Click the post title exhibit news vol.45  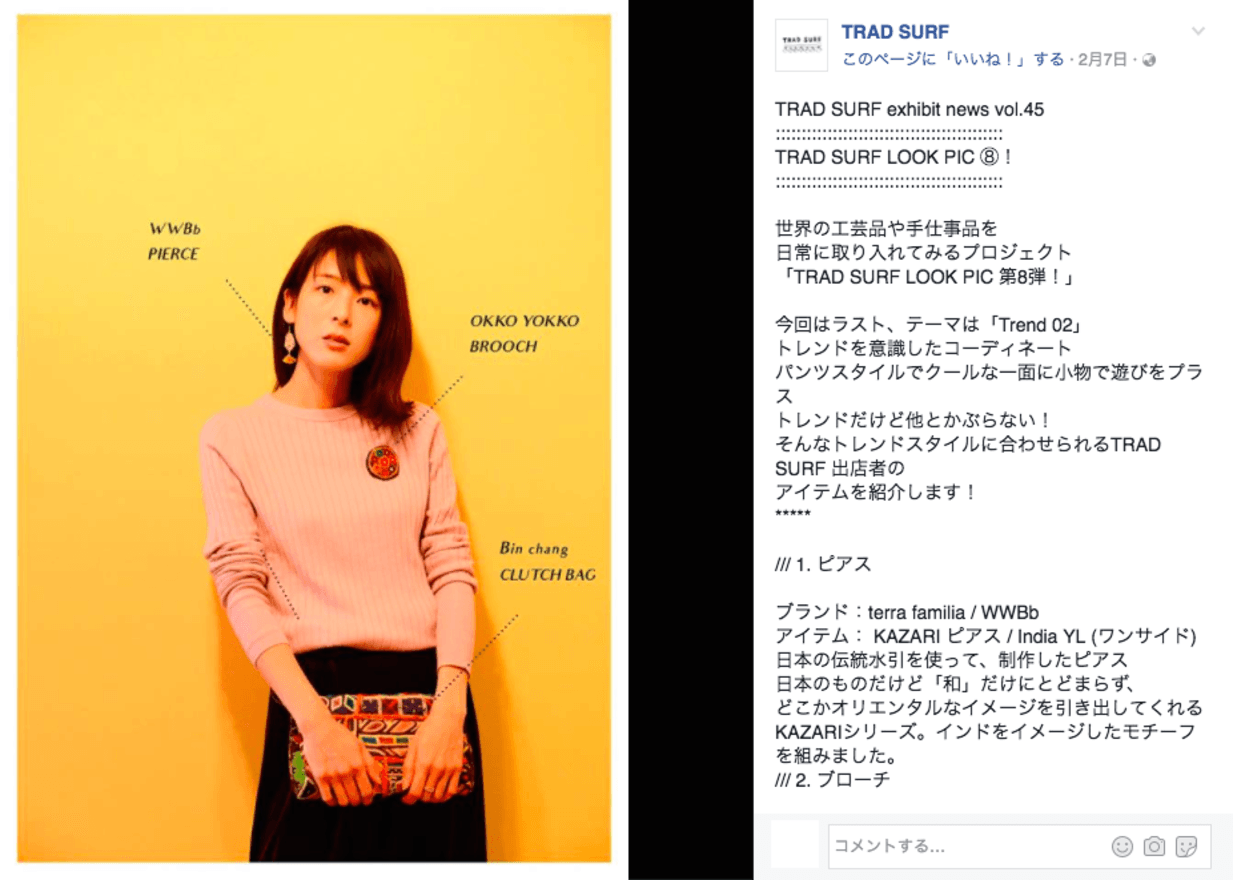pyautogui.click(x=909, y=109)
